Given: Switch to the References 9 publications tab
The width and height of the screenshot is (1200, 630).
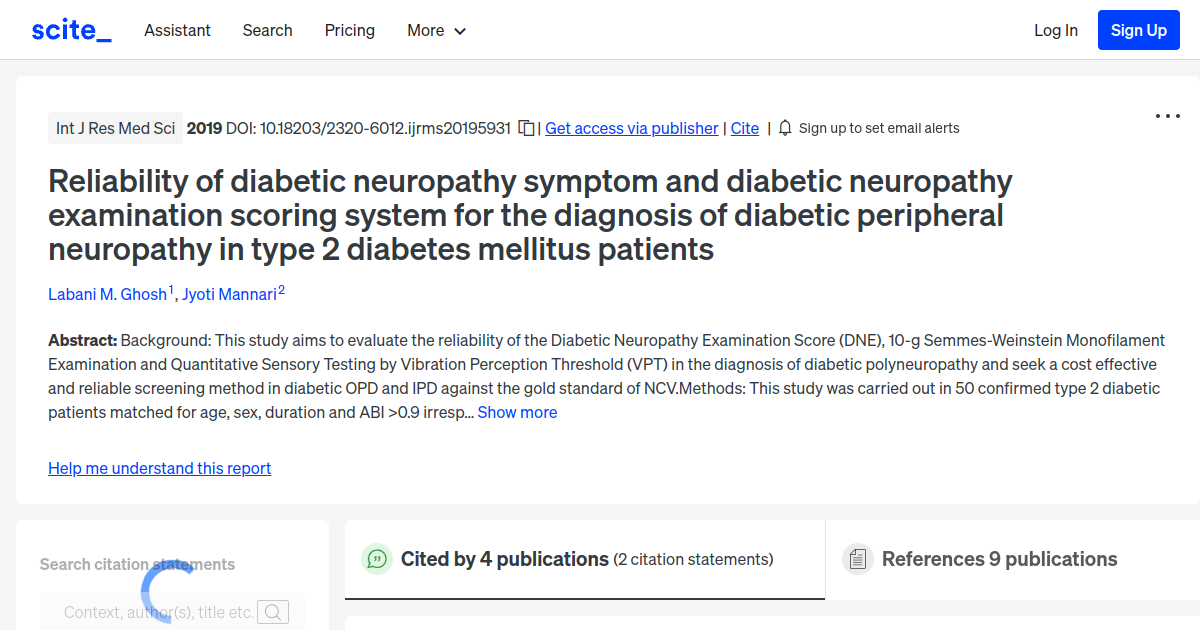Looking at the screenshot, I should click(1000, 559).
